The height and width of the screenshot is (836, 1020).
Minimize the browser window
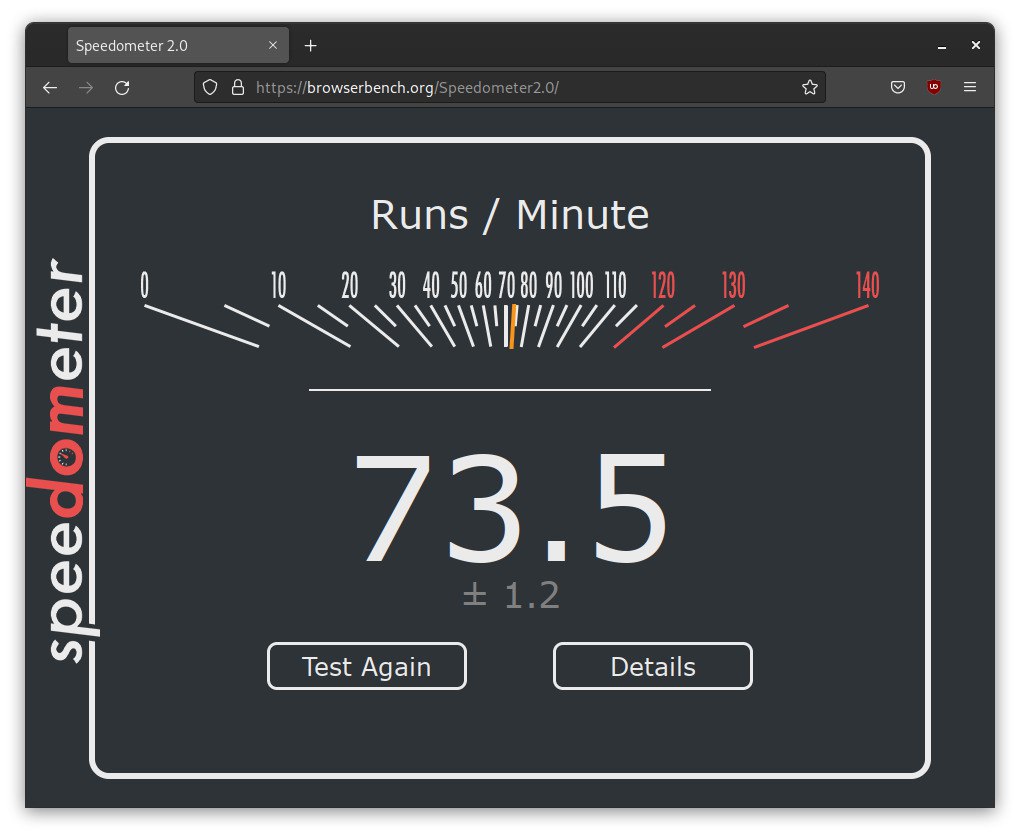tap(941, 46)
